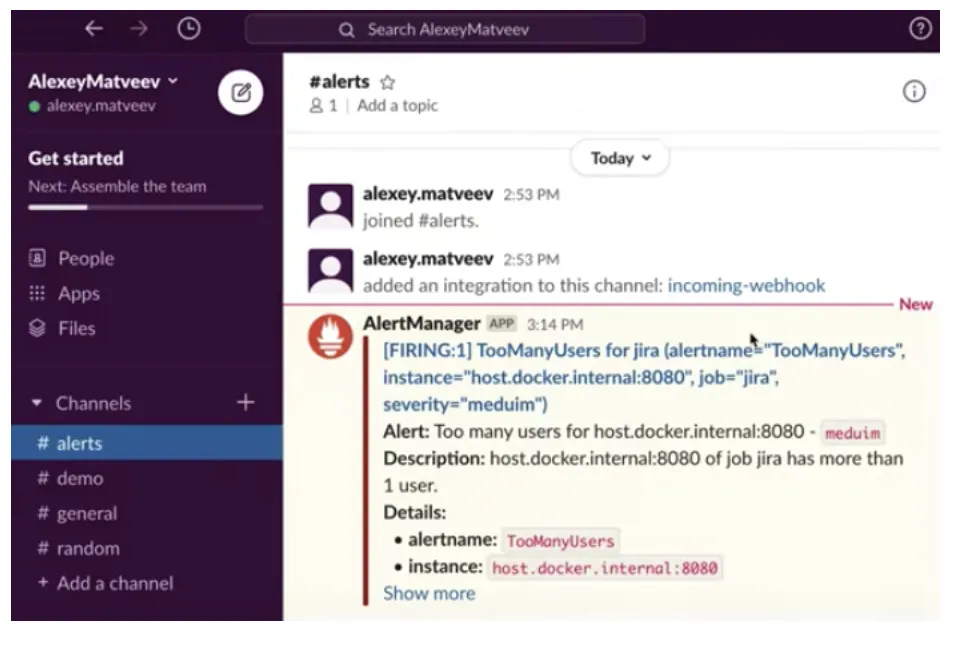Go forward with the right arrow
This screenshot has height=646, width=962.
click(x=139, y=28)
